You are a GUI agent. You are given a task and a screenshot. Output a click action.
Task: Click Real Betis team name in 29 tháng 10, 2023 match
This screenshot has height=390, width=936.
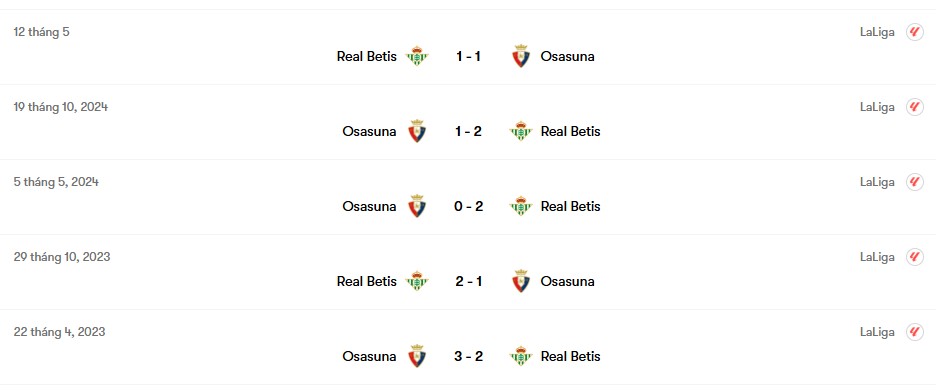point(367,281)
